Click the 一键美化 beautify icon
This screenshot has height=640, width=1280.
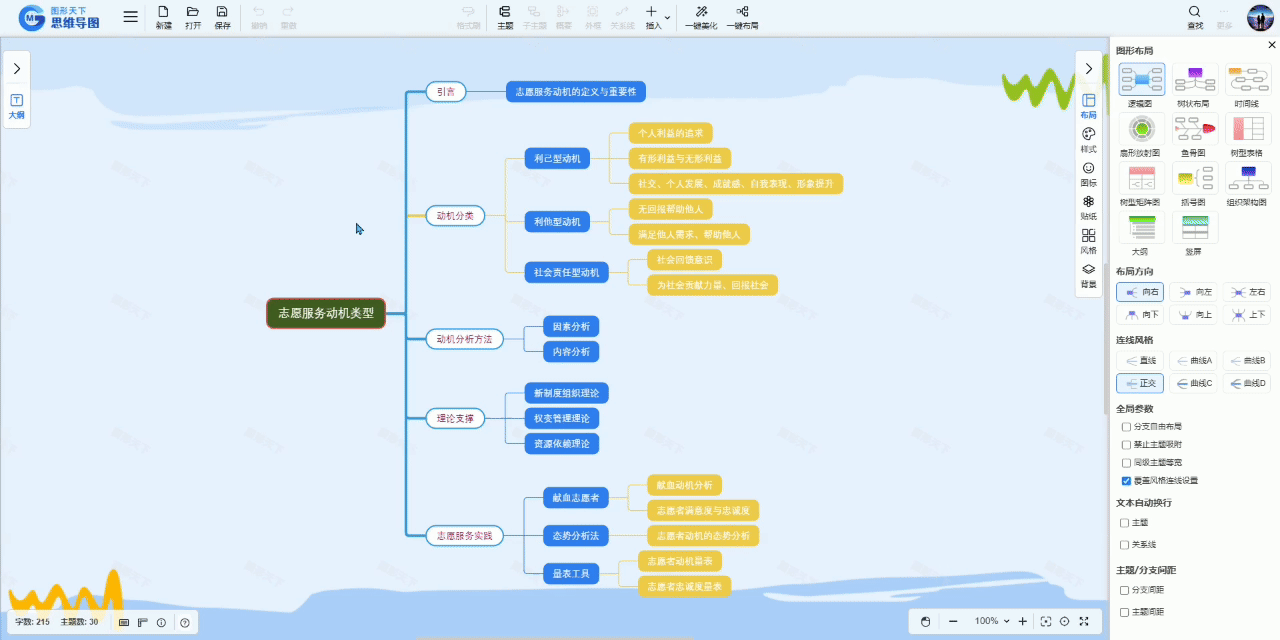pyautogui.click(x=701, y=13)
